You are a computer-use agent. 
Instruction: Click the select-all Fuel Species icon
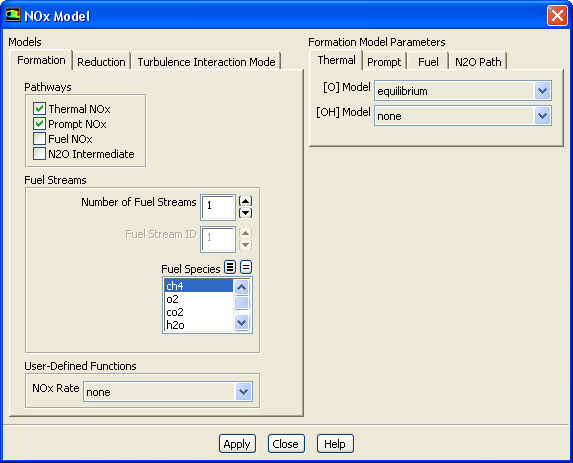click(230, 267)
